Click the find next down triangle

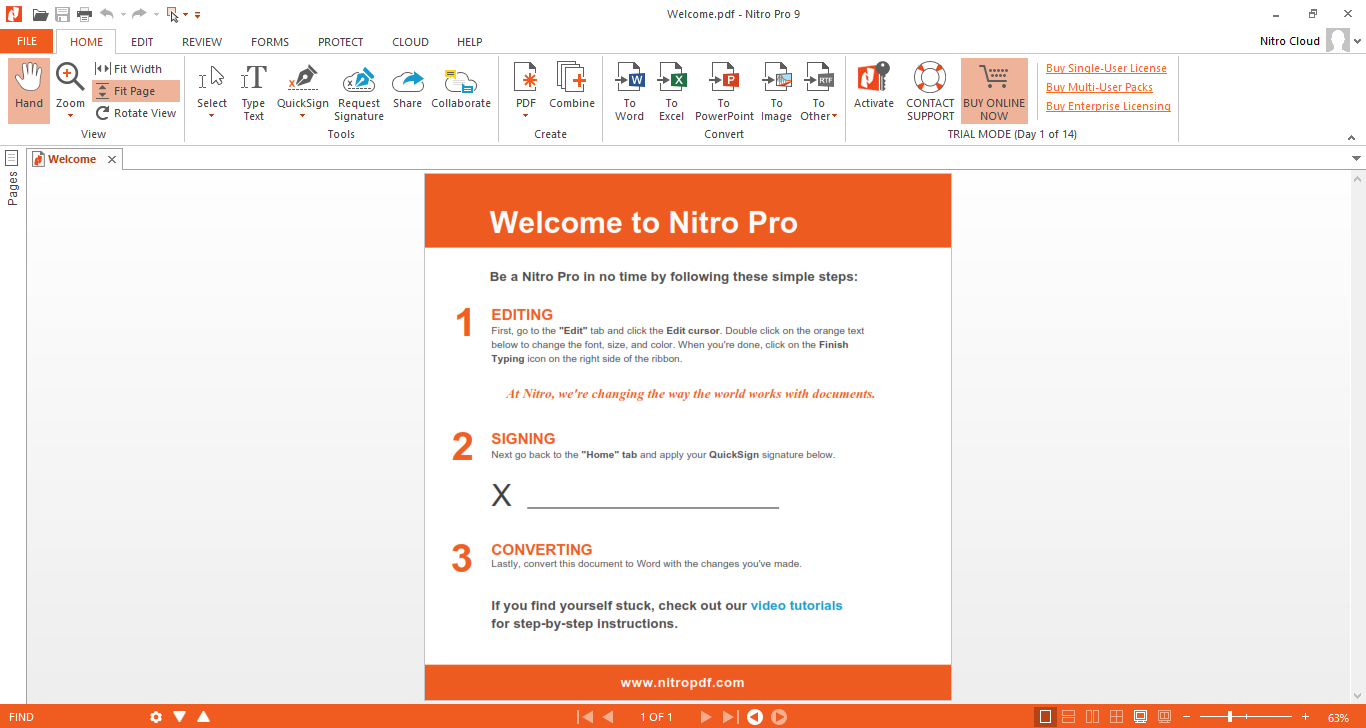pyautogui.click(x=180, y=716)
